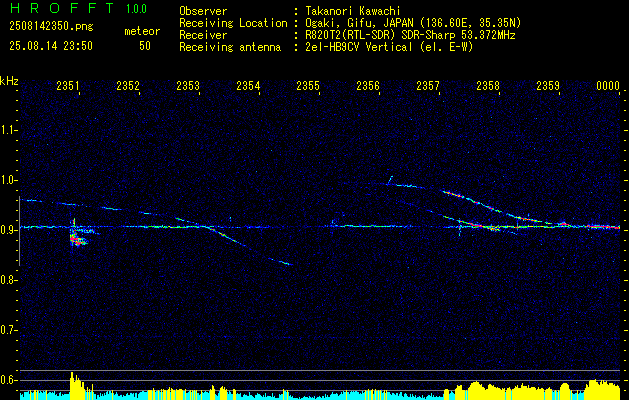The image size is (629, 400).
Task: Click the filename 2508142350.png
Action: pyautogui.click(x=51, y=27)
